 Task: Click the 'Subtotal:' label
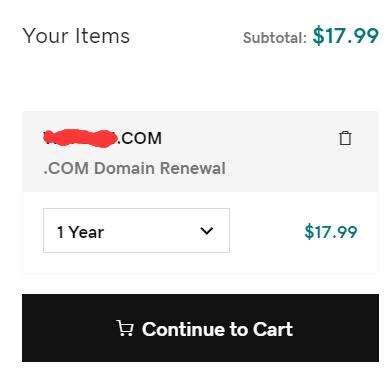(x=275, y=38)
